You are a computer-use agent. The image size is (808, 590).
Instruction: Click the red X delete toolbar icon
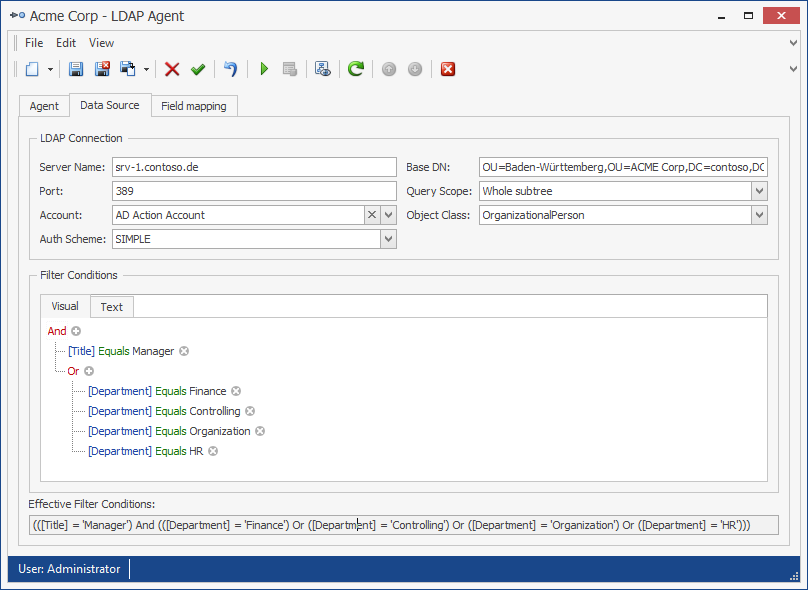[172, 69]
